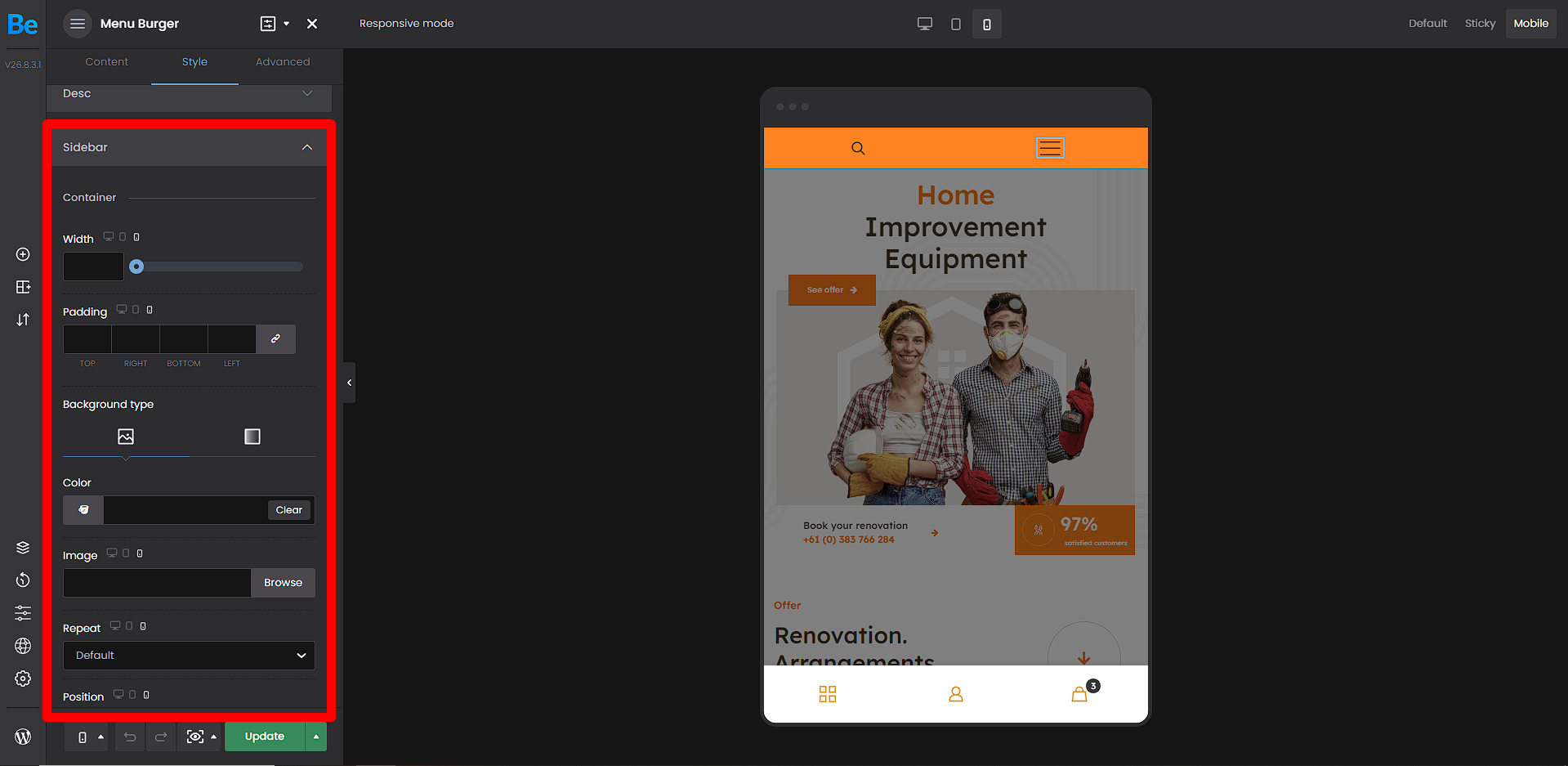
Task: Open settings gear in left sidebar
Action: (x=23, y=679)
